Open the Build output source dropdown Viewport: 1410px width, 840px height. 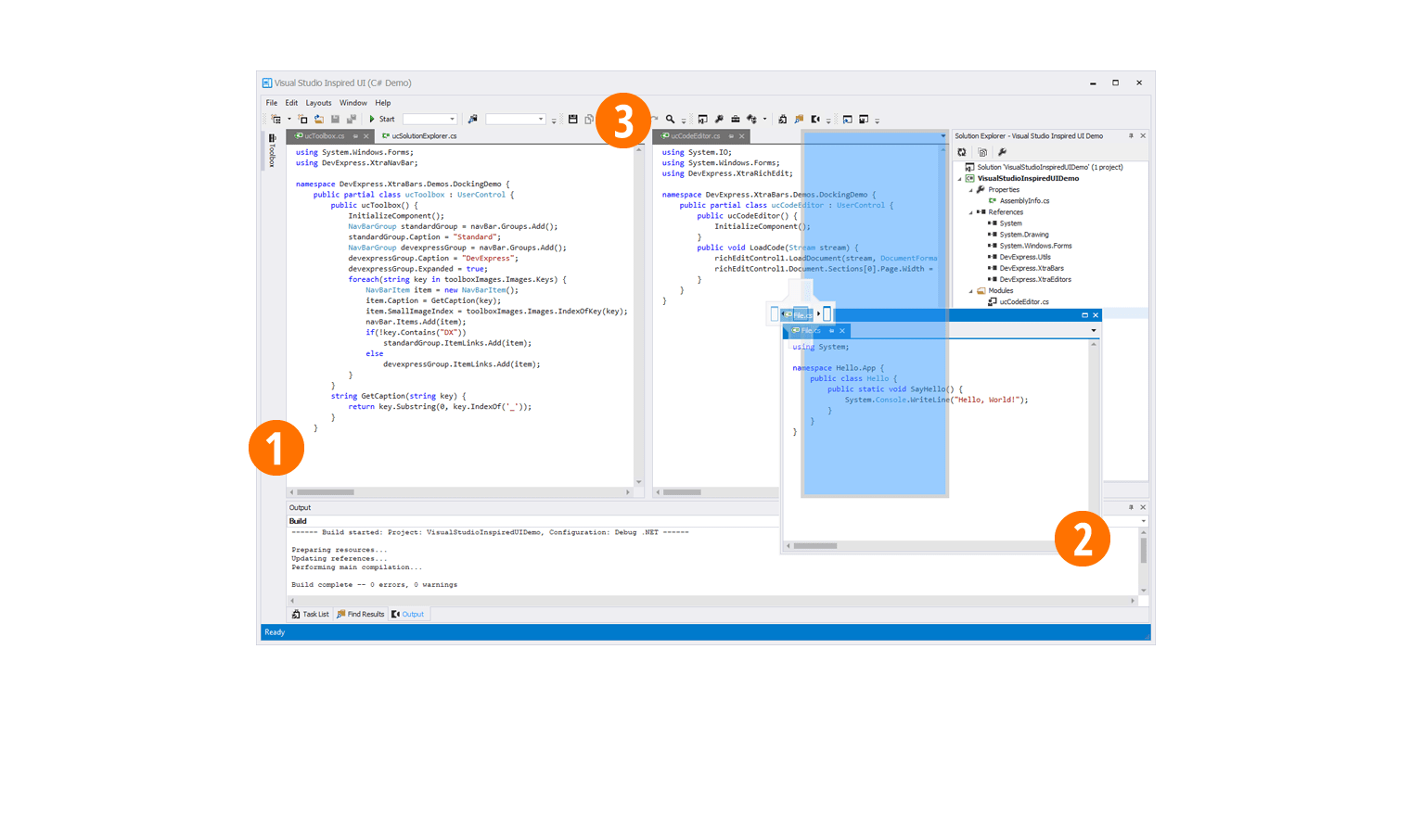point(1143,521)
